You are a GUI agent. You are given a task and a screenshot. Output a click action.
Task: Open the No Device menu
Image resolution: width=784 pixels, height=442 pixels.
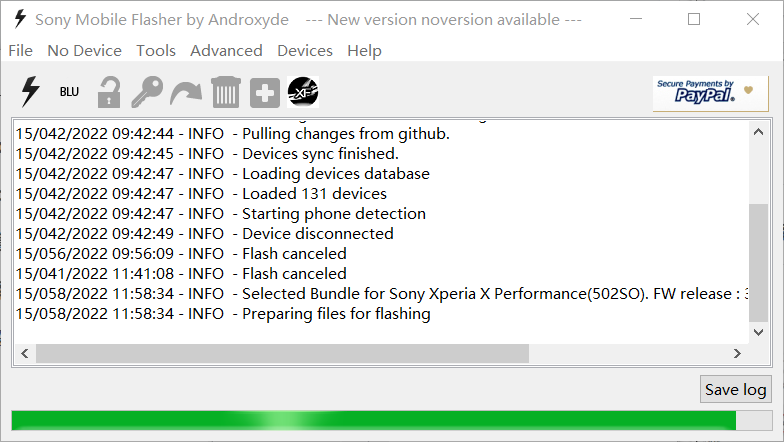84,51
